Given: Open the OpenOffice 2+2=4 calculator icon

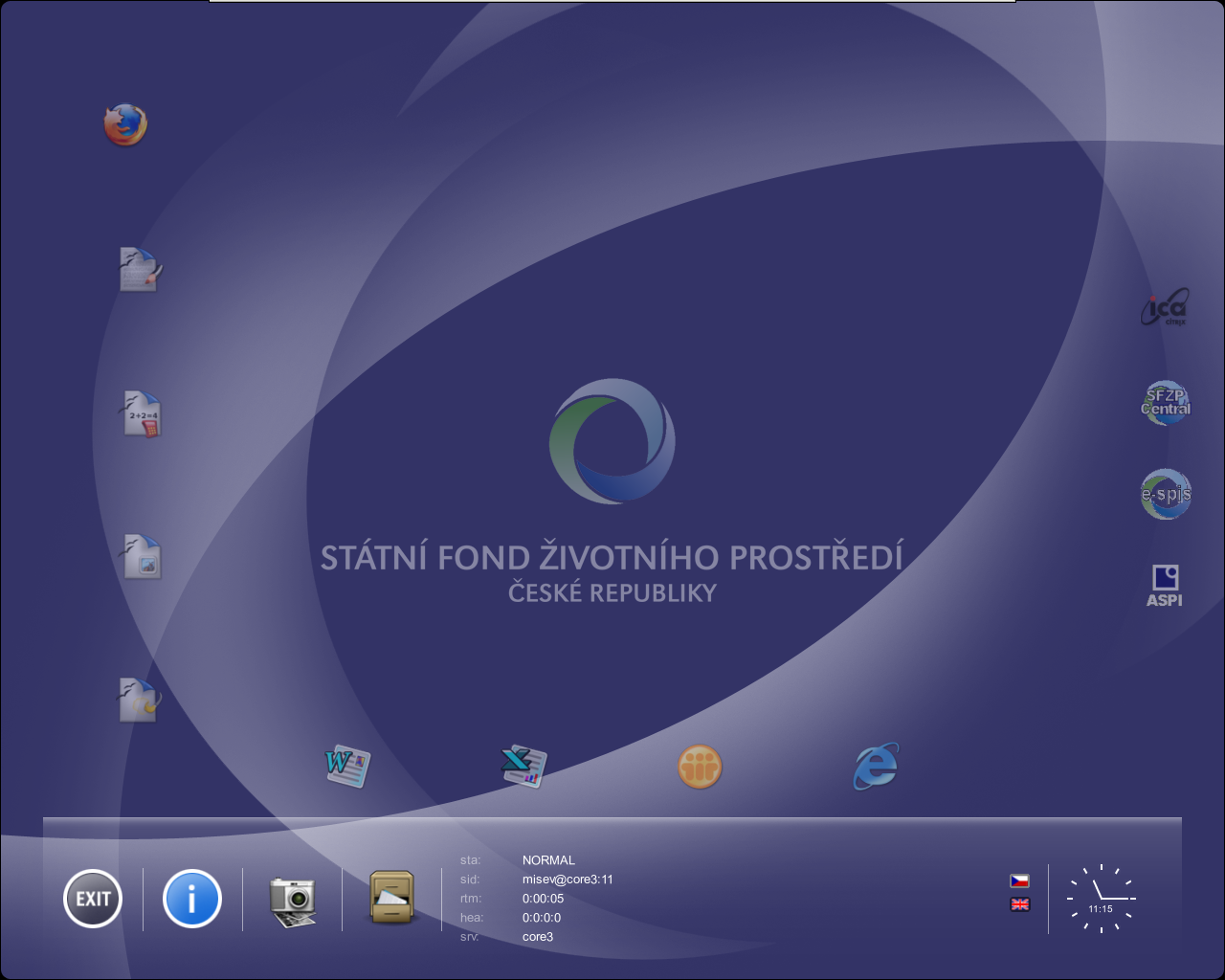Looking at the screenshot, I should point(141,413).
